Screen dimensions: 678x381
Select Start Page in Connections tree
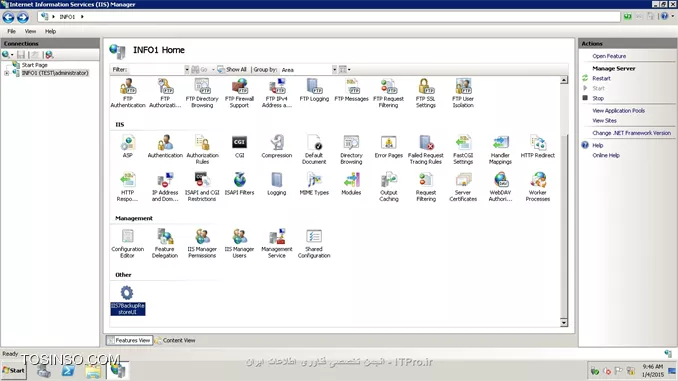point(35,65)
